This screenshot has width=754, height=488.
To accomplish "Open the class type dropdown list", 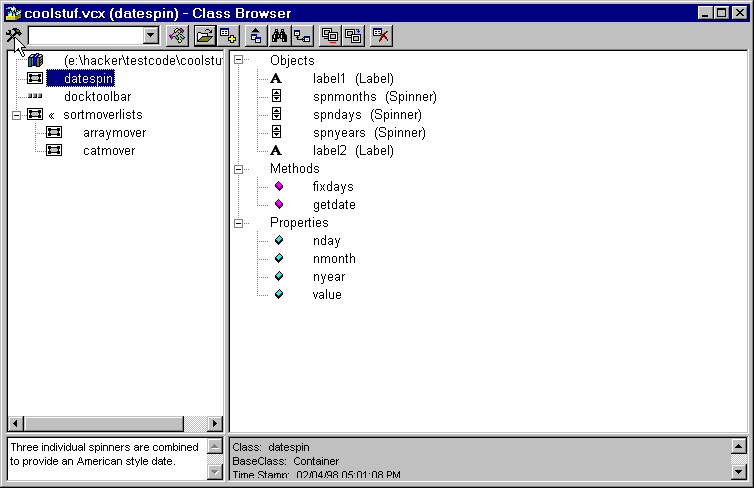I will [150, 36].
